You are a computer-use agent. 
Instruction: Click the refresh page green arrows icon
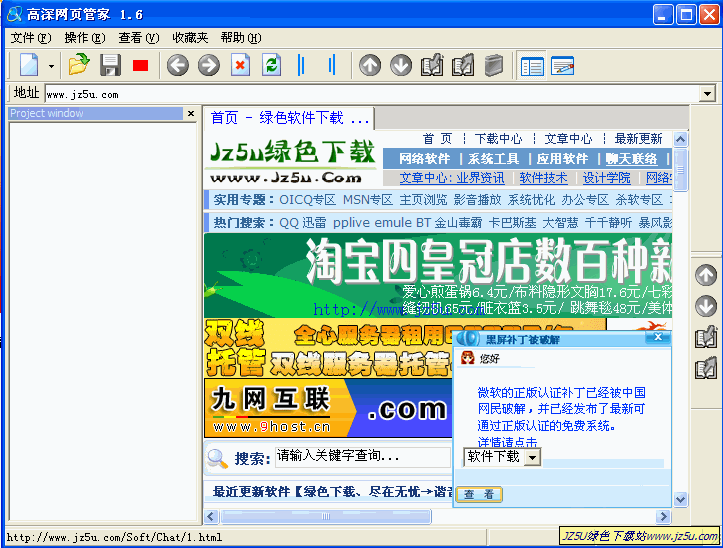click(x=271, y=65)
